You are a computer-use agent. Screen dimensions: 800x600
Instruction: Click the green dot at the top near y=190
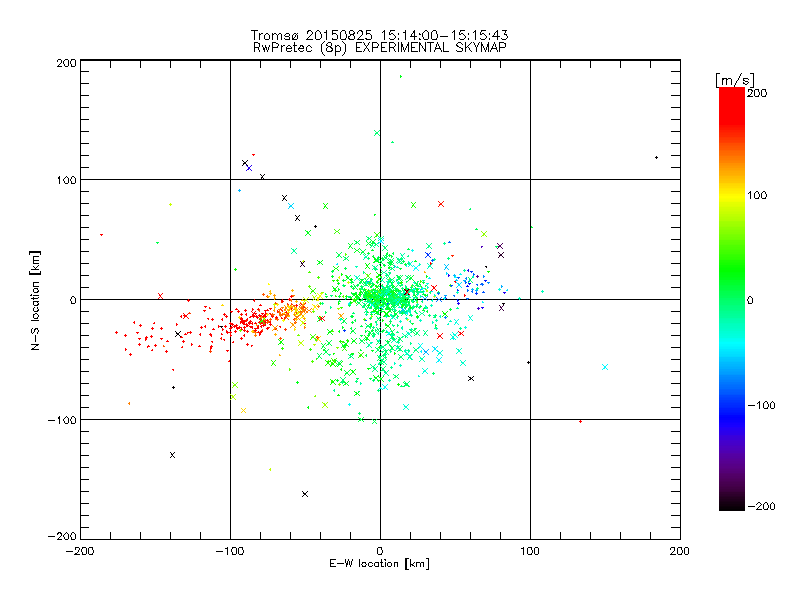coord(401,77)
